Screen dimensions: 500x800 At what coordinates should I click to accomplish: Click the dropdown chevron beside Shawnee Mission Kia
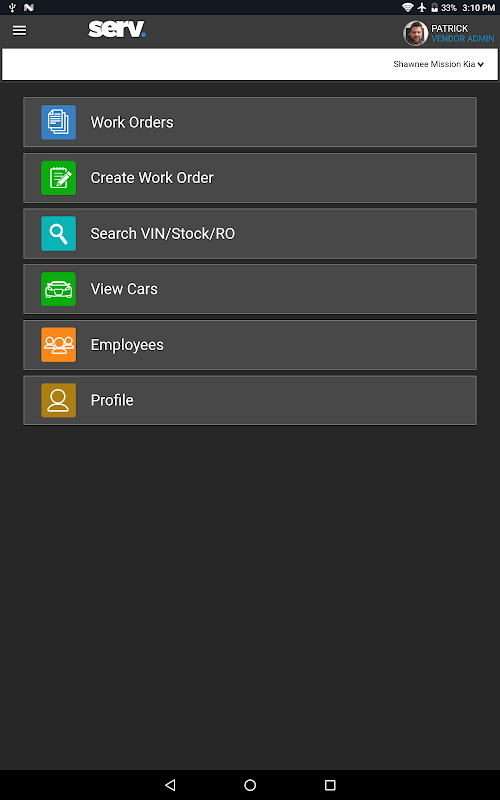click(481, 65)
